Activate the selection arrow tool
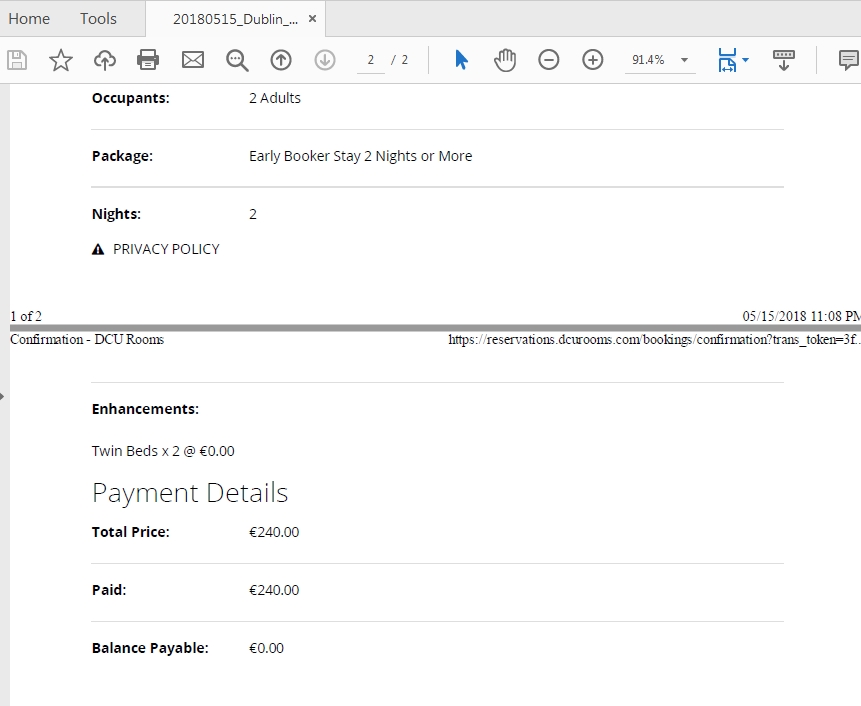861x706 pixels. 462,60
